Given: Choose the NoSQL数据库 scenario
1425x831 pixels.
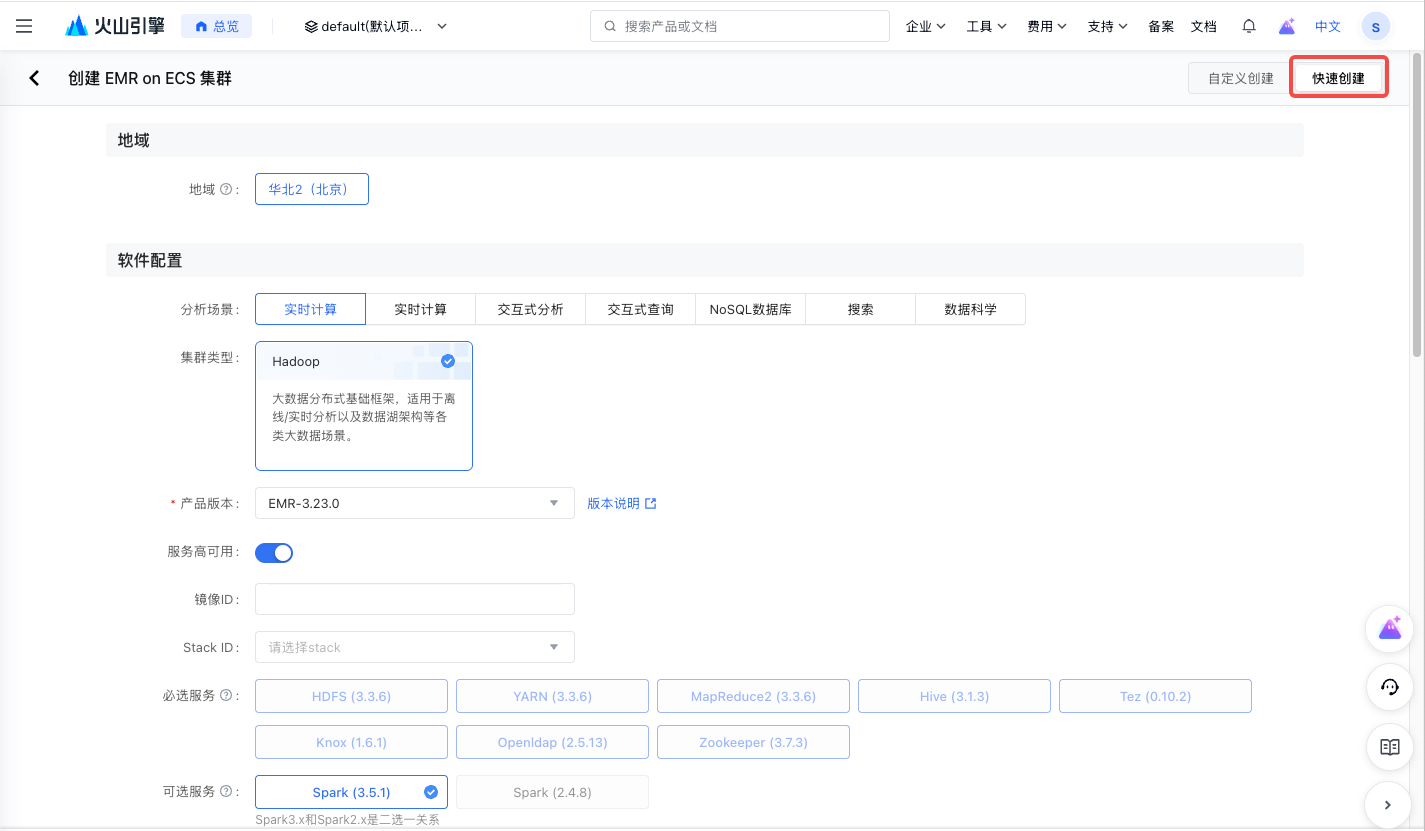Looking at the screenshot, I should tap(751, 309).
